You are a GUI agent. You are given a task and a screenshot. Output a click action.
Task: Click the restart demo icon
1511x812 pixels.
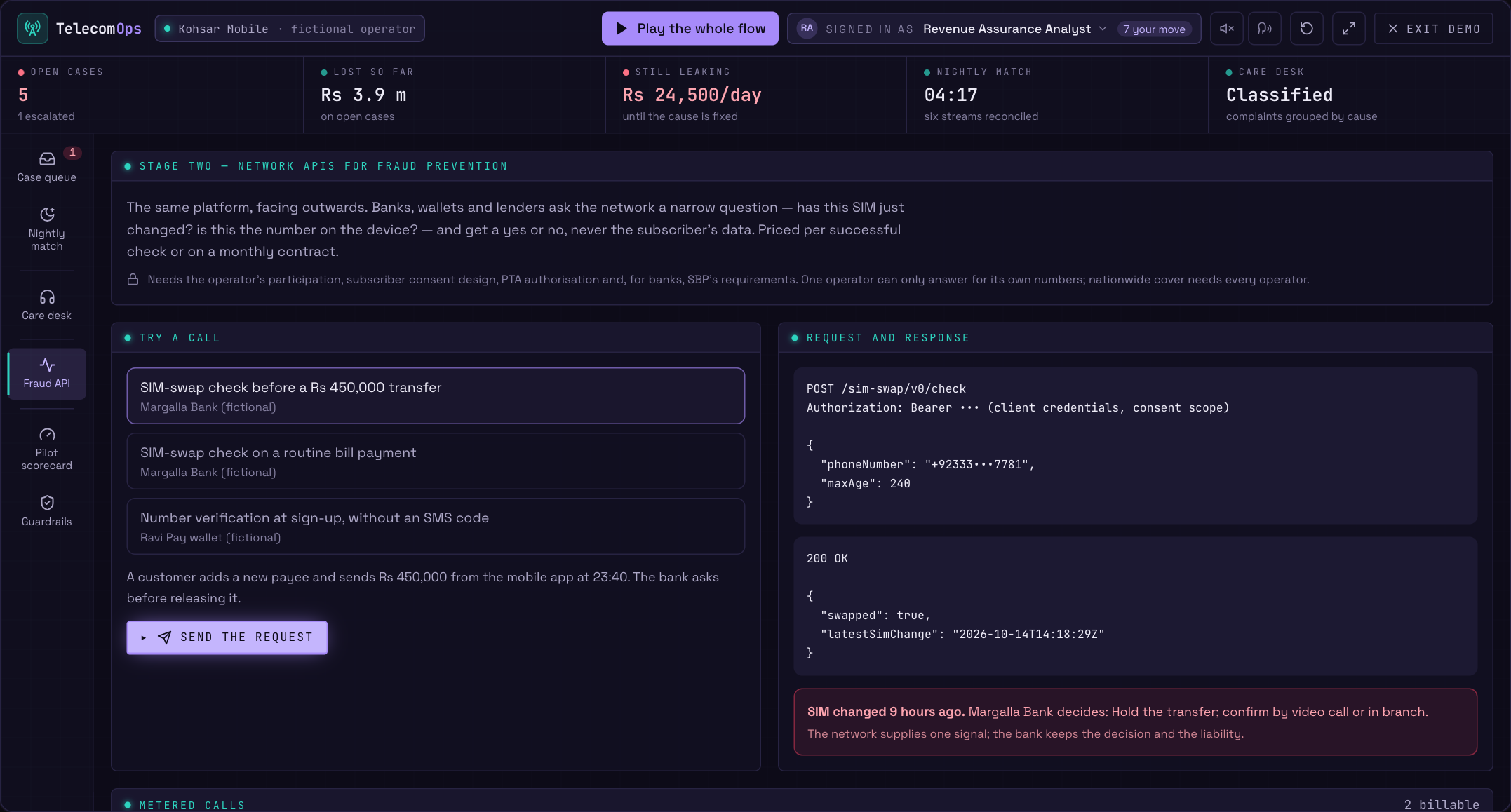point(1307,29)
